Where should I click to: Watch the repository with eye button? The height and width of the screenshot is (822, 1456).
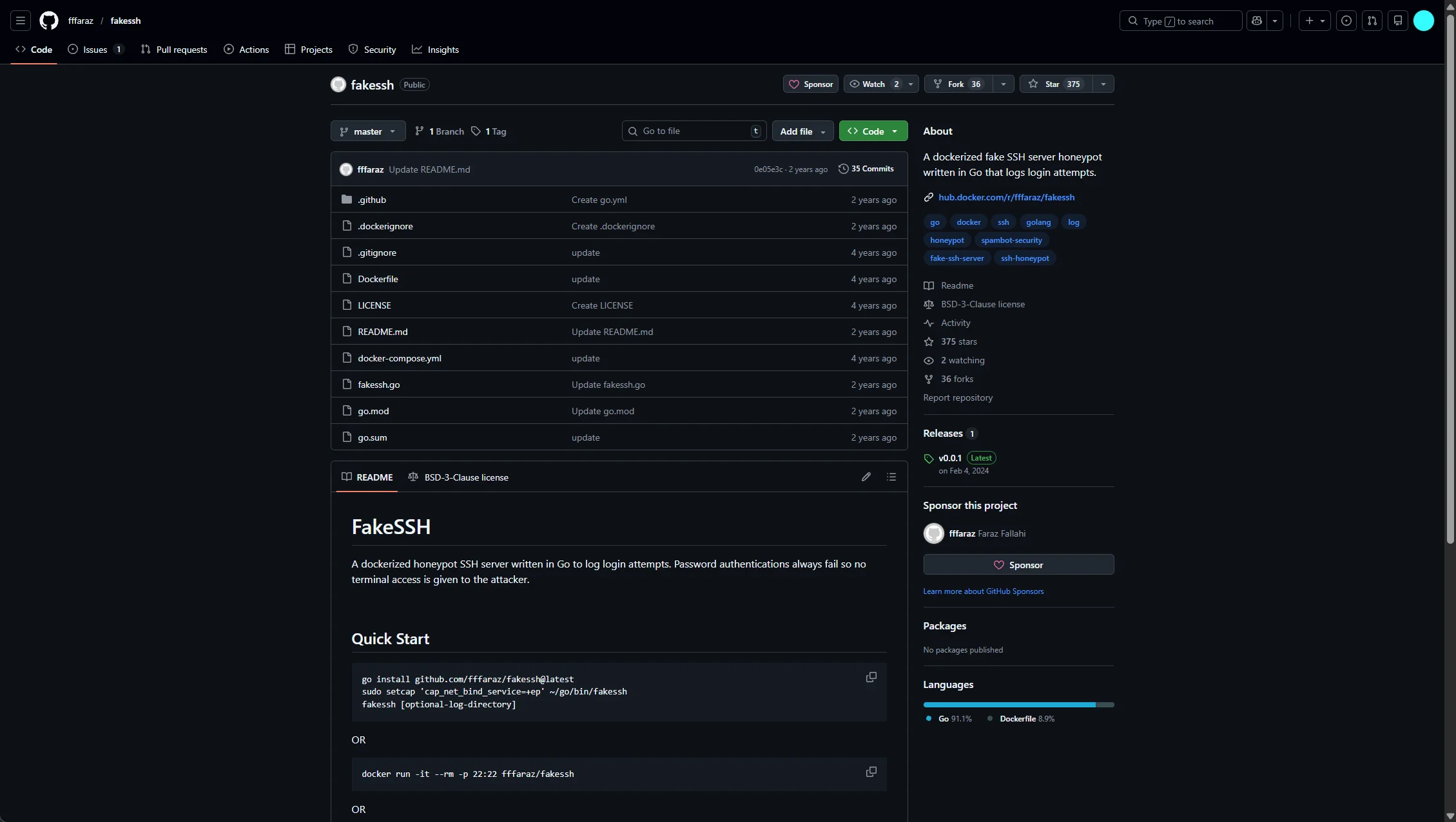pyautogui.click(x=873, y=84)
